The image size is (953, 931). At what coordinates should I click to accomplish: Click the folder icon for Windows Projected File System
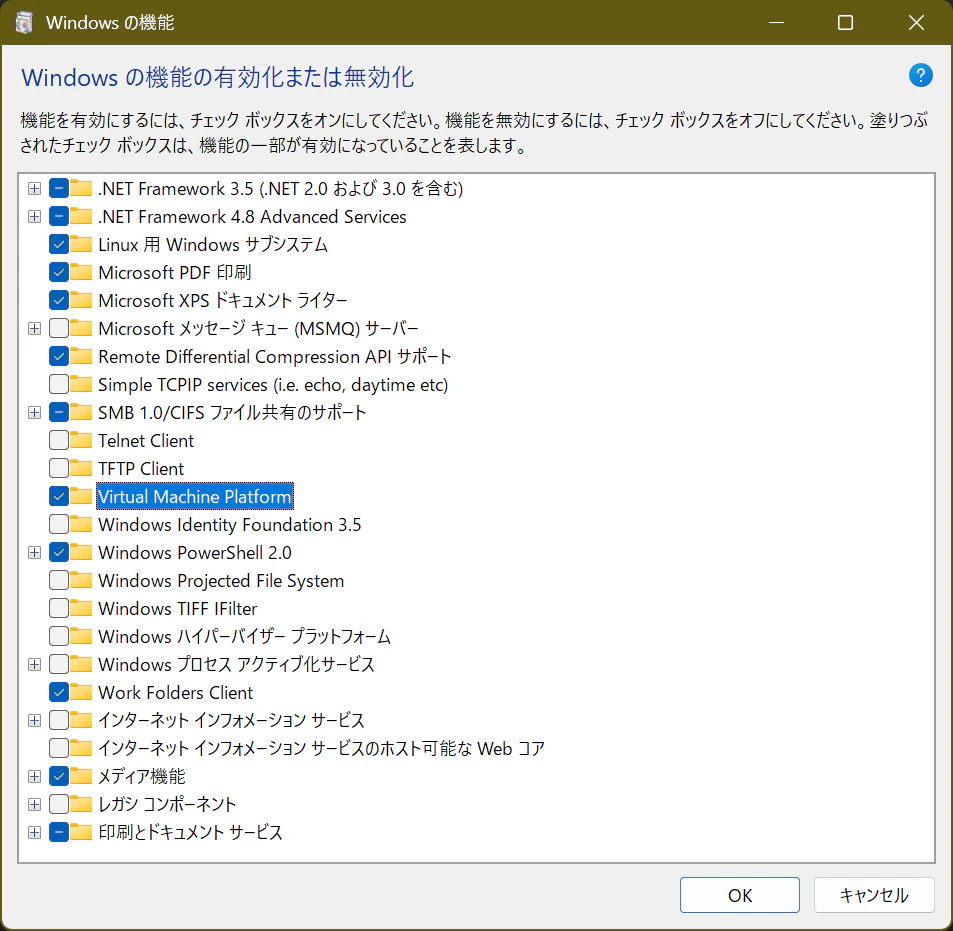pos(81,580)
